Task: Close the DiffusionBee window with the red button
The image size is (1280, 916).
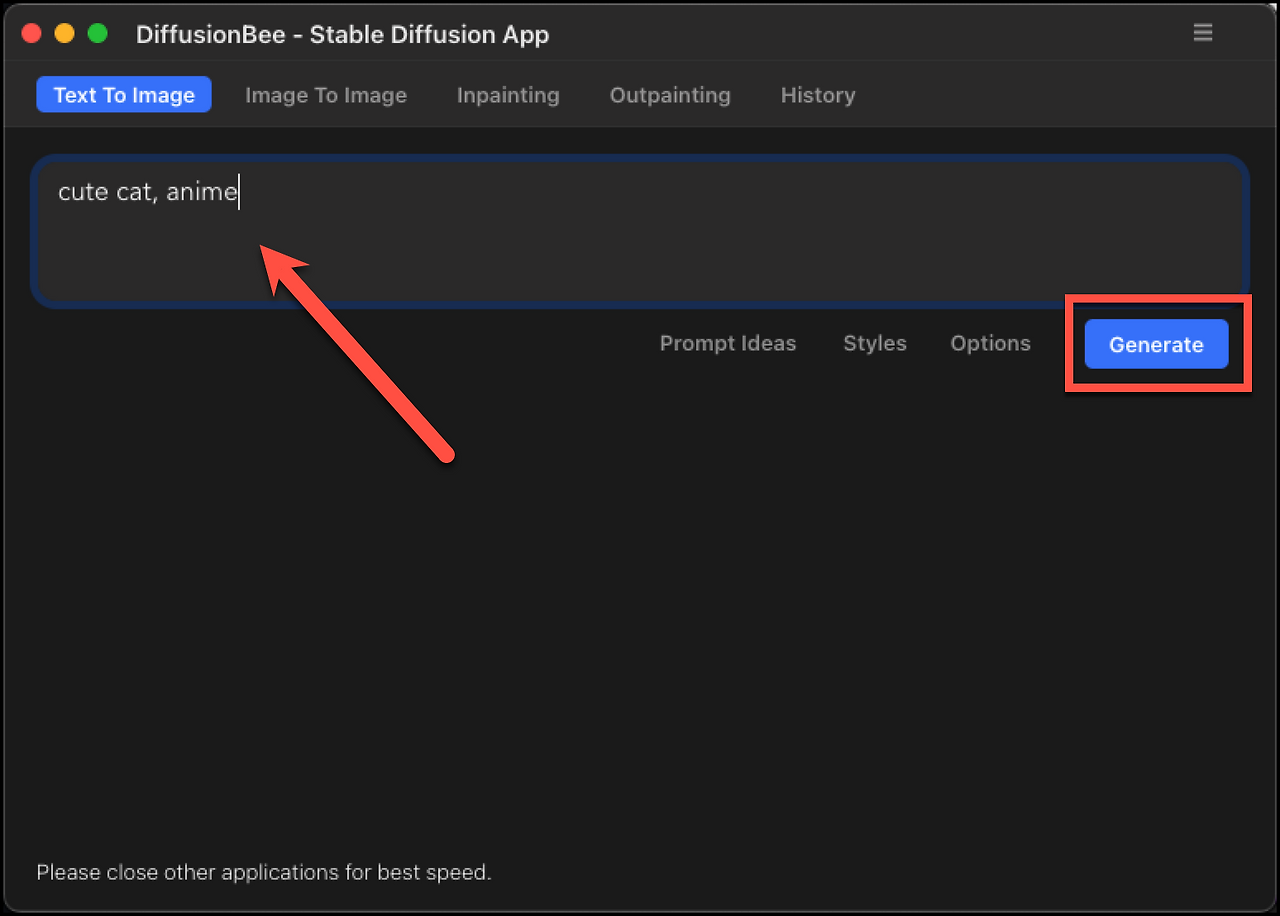Action: click(x=31, y=34)
